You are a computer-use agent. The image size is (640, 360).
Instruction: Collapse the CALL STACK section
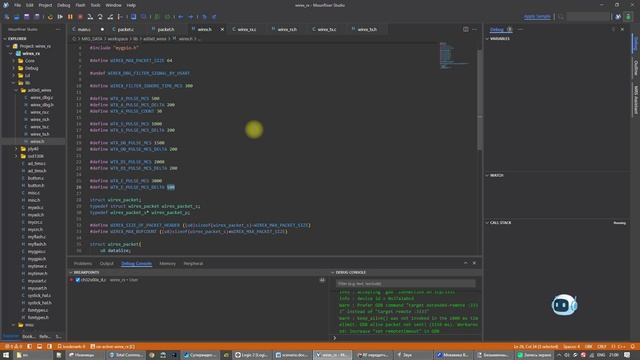[500, 223]
